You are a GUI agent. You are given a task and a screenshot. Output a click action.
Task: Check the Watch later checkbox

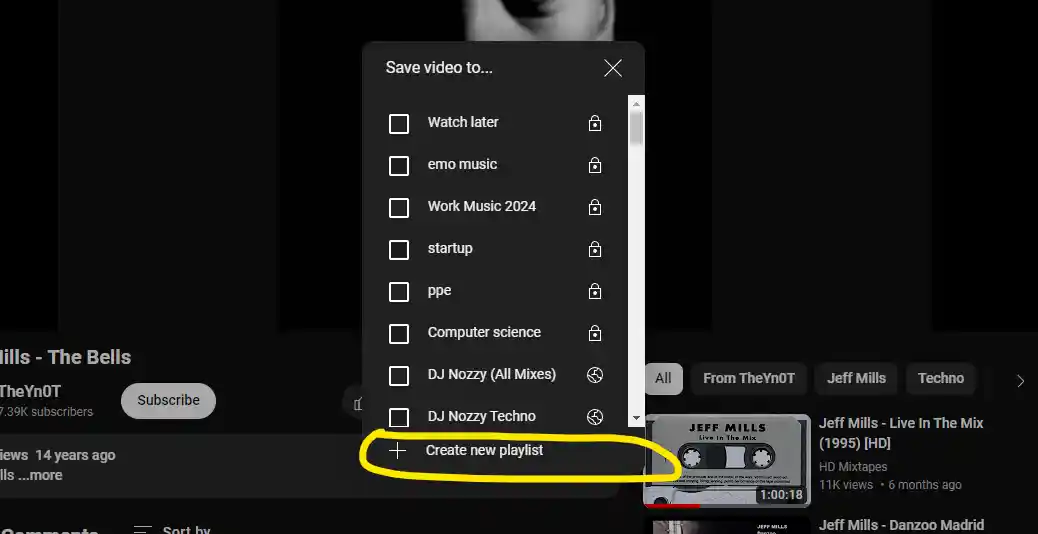399,124
